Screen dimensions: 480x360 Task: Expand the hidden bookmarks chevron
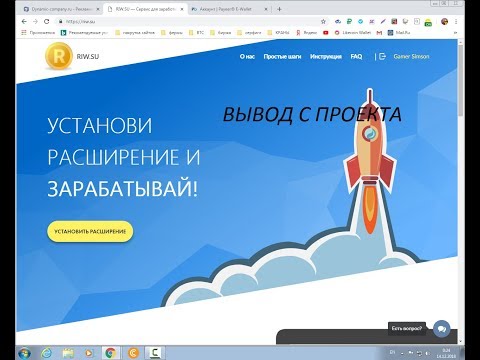(455, 33)
